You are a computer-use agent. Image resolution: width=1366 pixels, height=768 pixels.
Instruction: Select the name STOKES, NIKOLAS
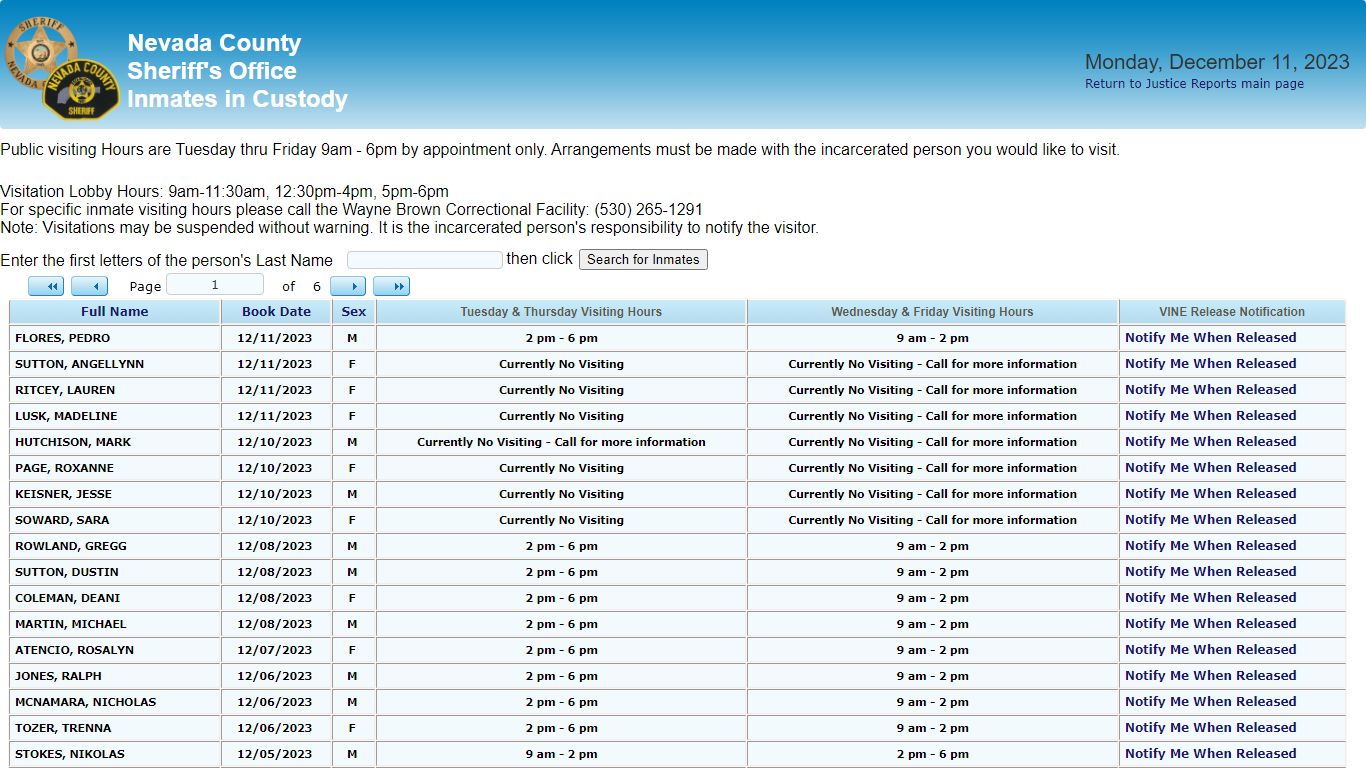70,754
